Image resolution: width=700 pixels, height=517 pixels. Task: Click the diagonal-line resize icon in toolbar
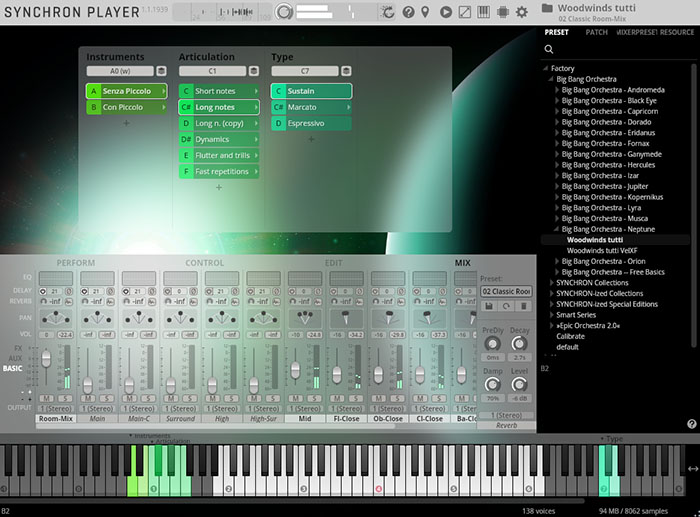[x=465, y=12]
